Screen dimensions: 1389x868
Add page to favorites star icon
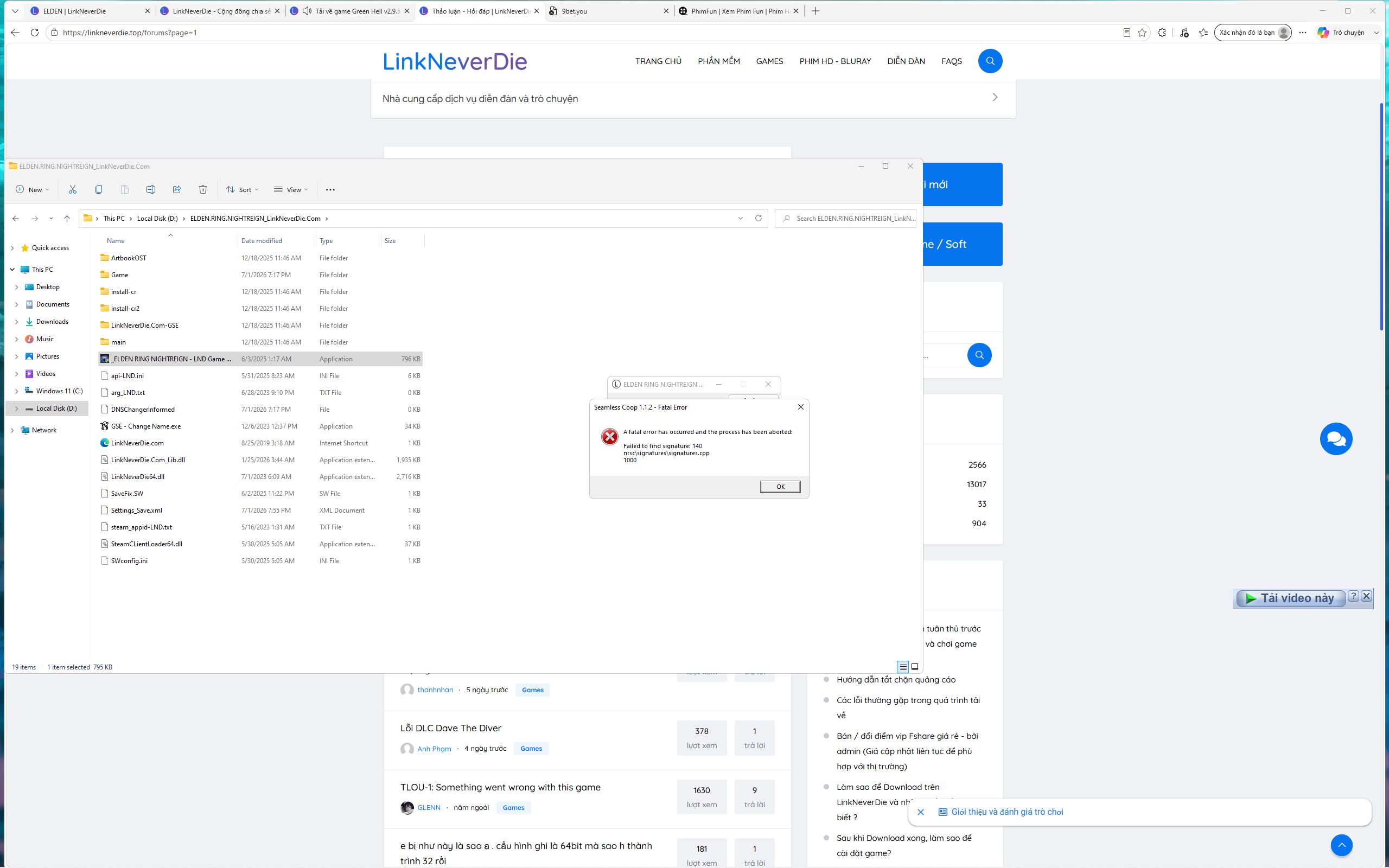coord(1142,33)
